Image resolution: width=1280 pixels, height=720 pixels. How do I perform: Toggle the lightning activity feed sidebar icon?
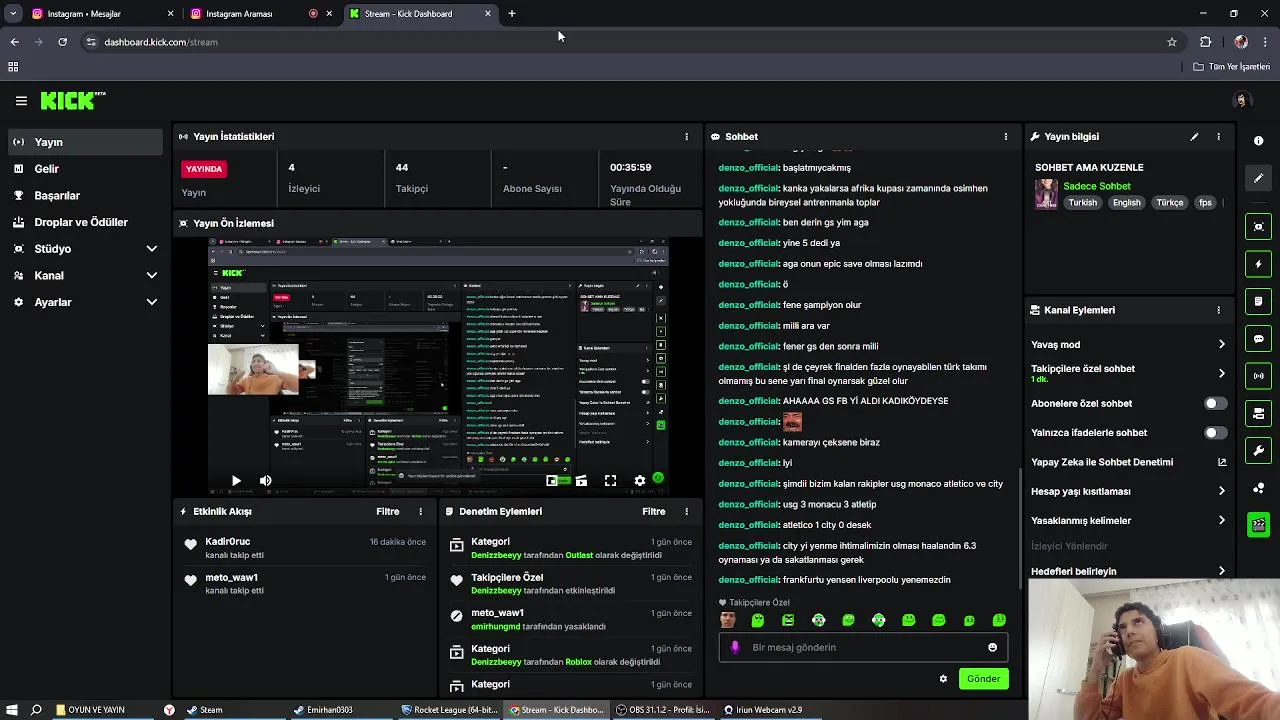click(x=1259, y=264)
